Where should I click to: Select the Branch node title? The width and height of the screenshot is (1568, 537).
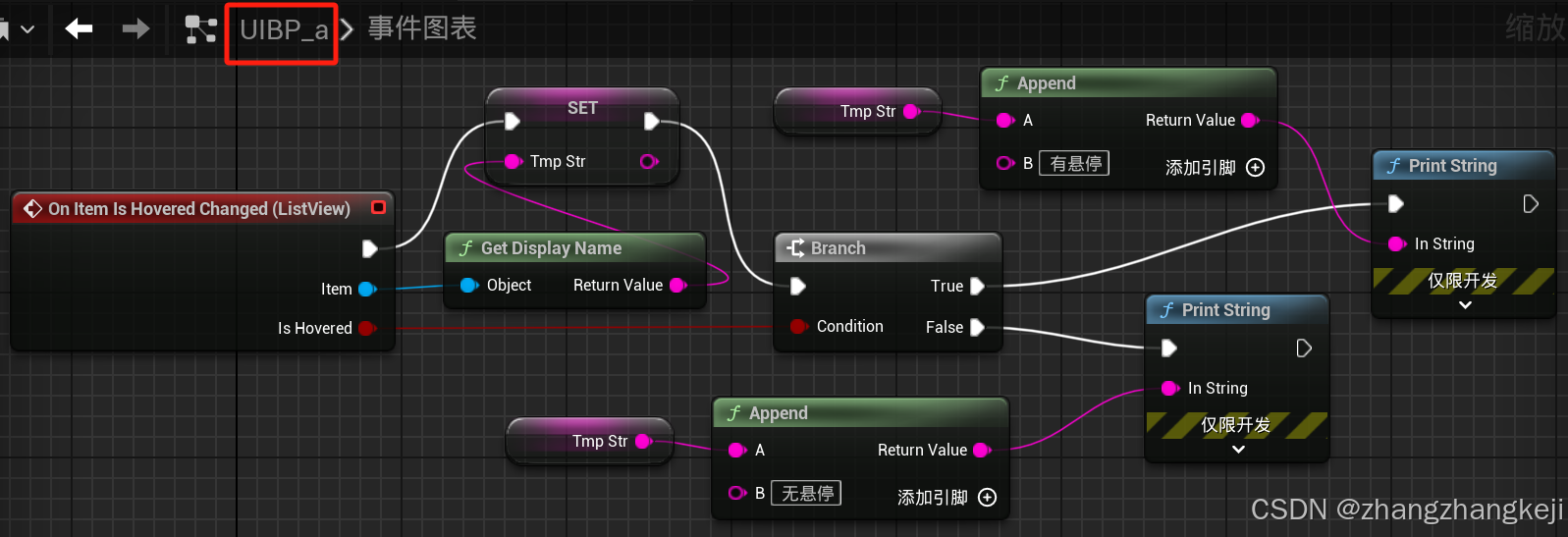pyautogui.click(x=838, y=248)
